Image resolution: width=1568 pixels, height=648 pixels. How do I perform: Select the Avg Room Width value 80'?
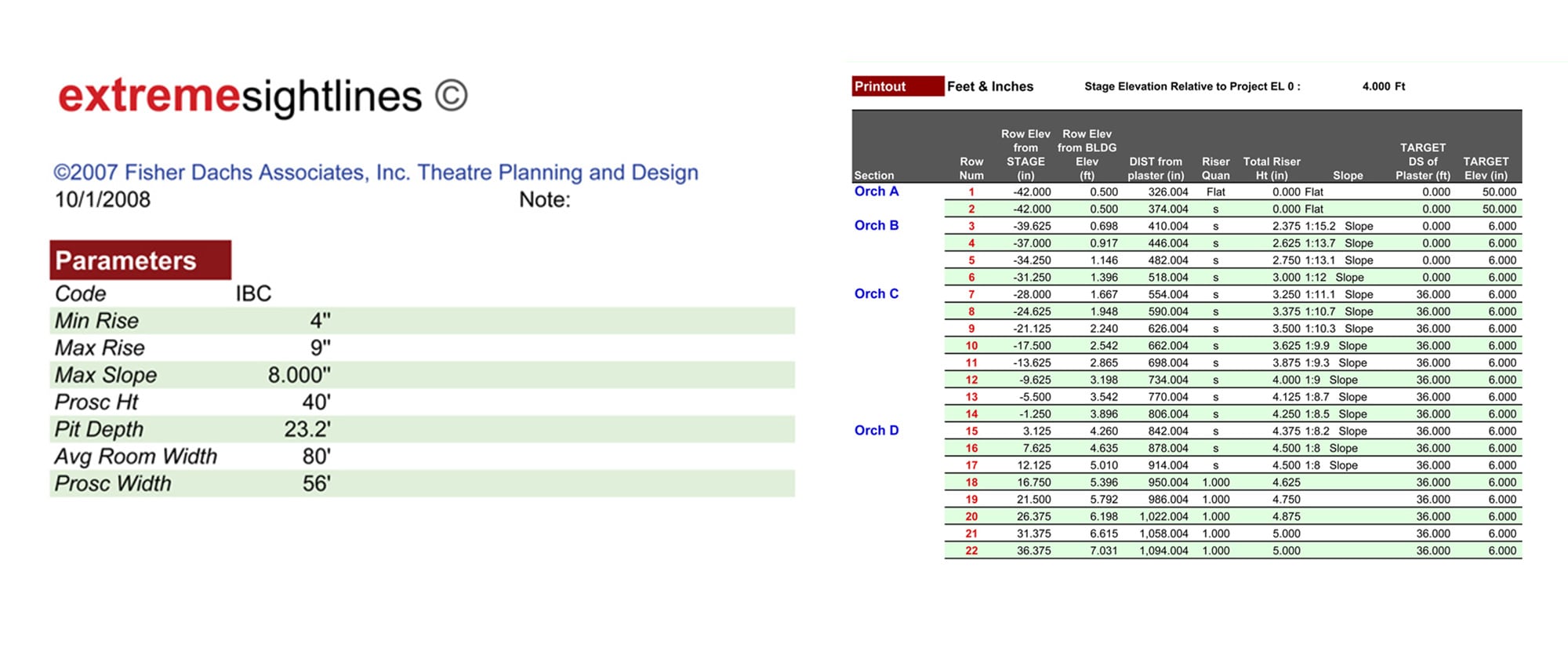[x=316, y=457]
